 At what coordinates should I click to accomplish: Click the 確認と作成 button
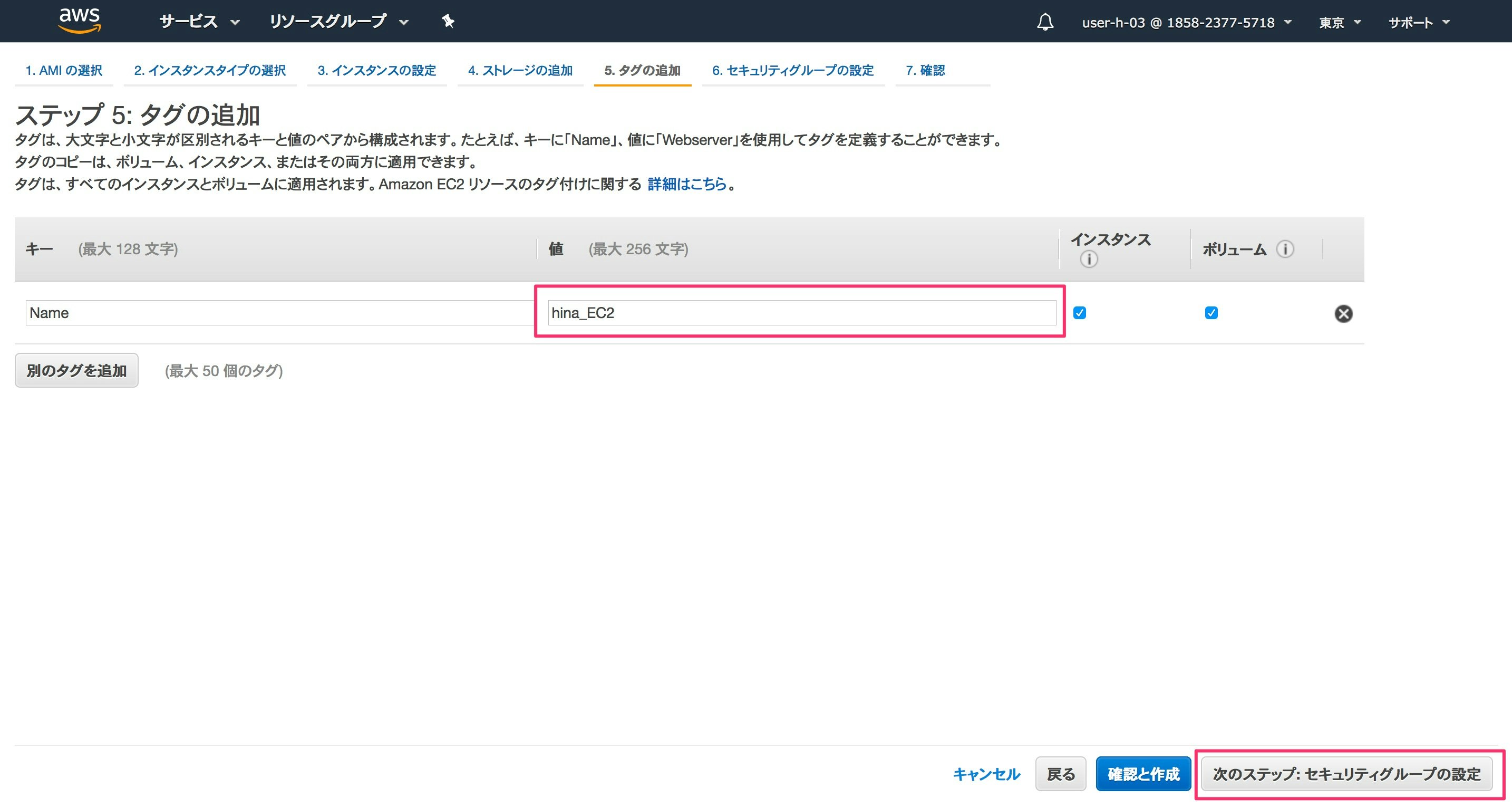point(1143,774)
